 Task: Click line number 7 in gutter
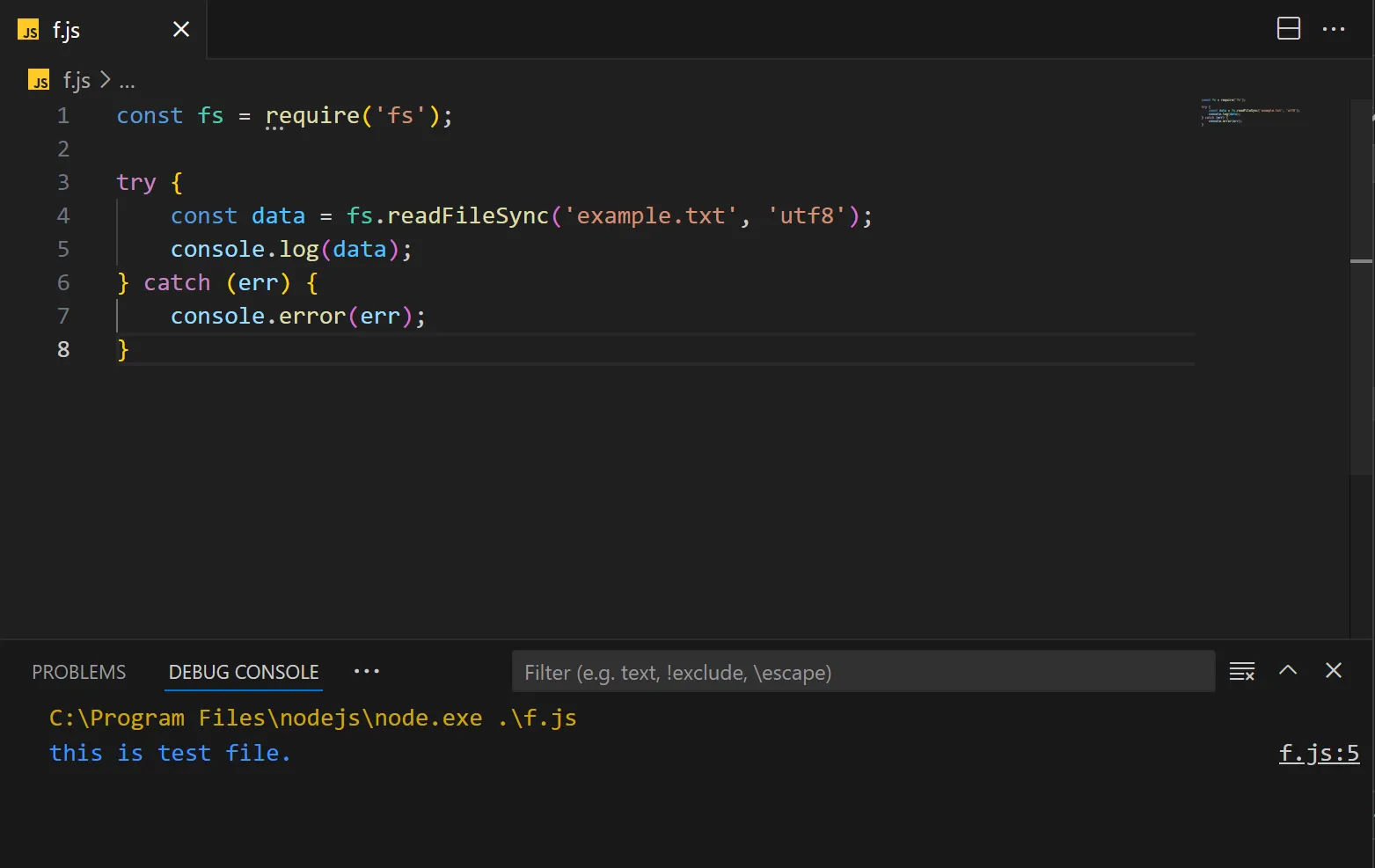pyautogui.click(x=63, y=317)
